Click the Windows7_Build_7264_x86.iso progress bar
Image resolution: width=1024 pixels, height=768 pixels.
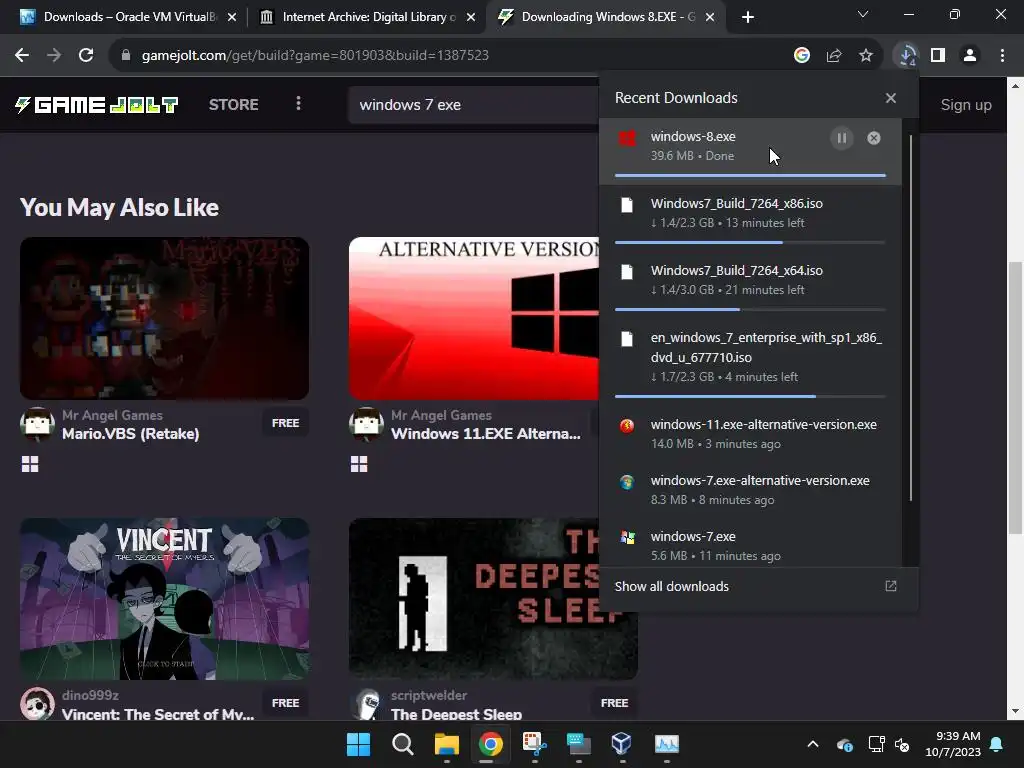(x=750, y=242)
